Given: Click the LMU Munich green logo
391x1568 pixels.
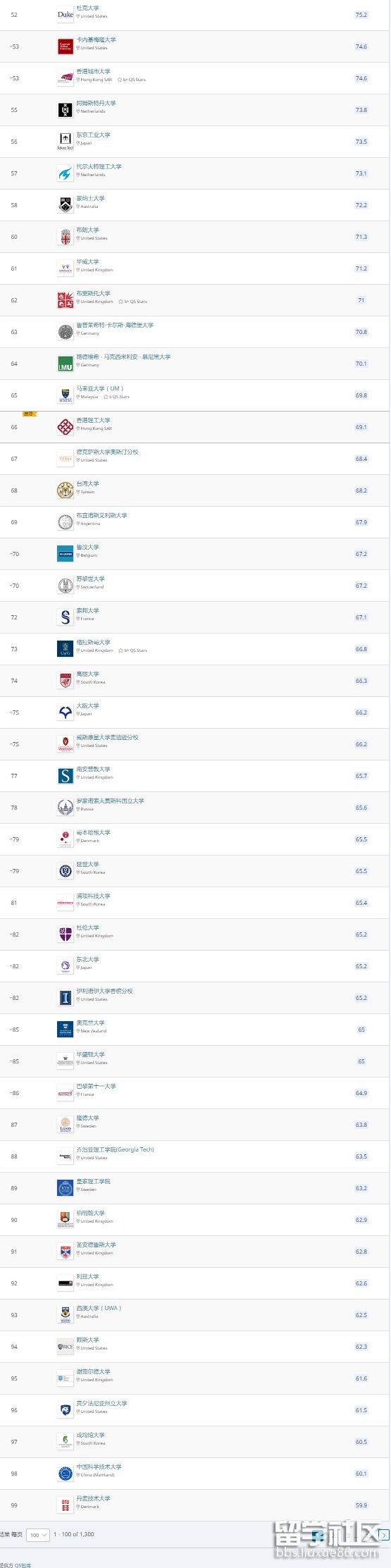Looking at the screenshot, I should pos(65,364).
